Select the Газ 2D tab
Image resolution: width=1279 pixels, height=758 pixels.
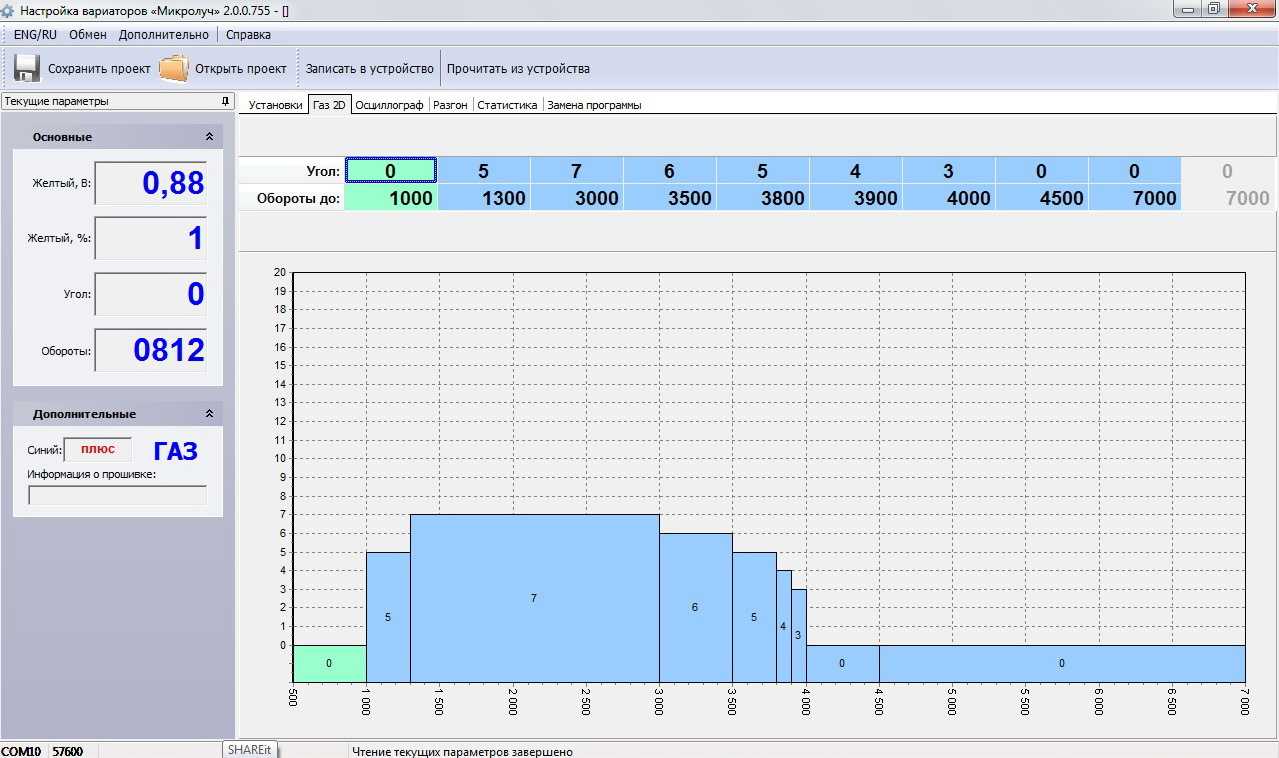coord(329,105)
